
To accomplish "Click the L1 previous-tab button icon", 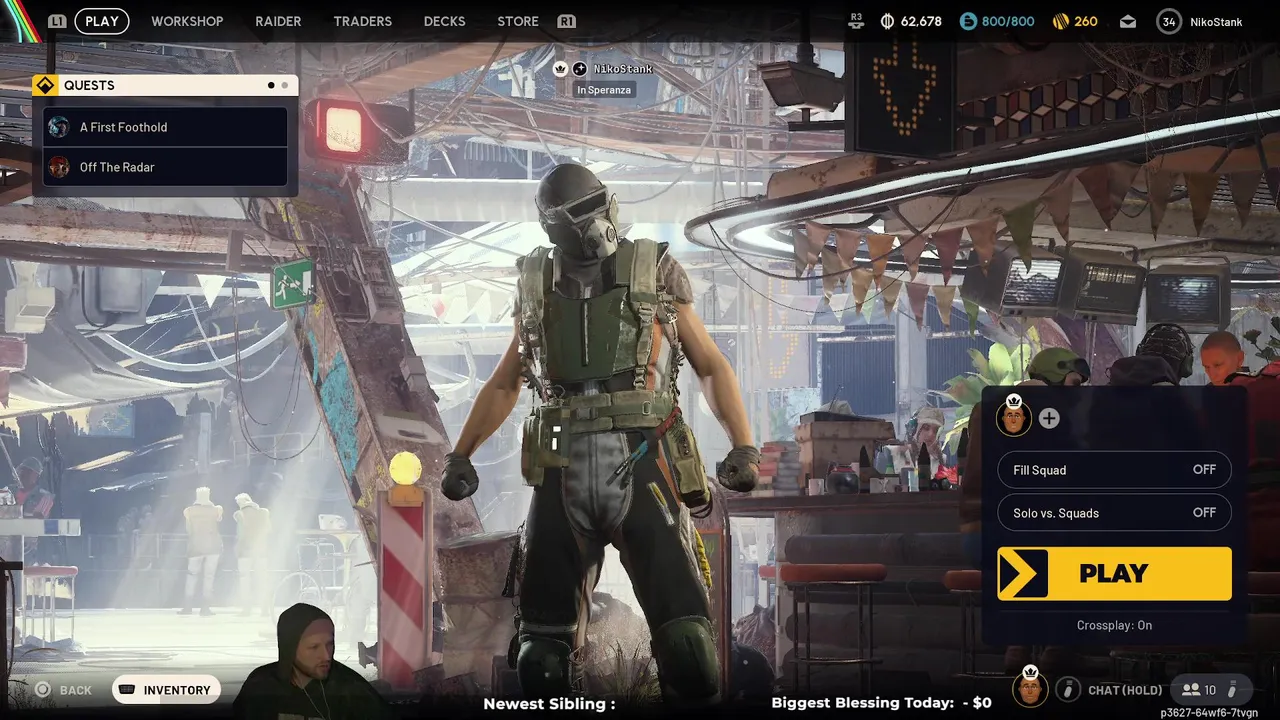I will 57,21.
